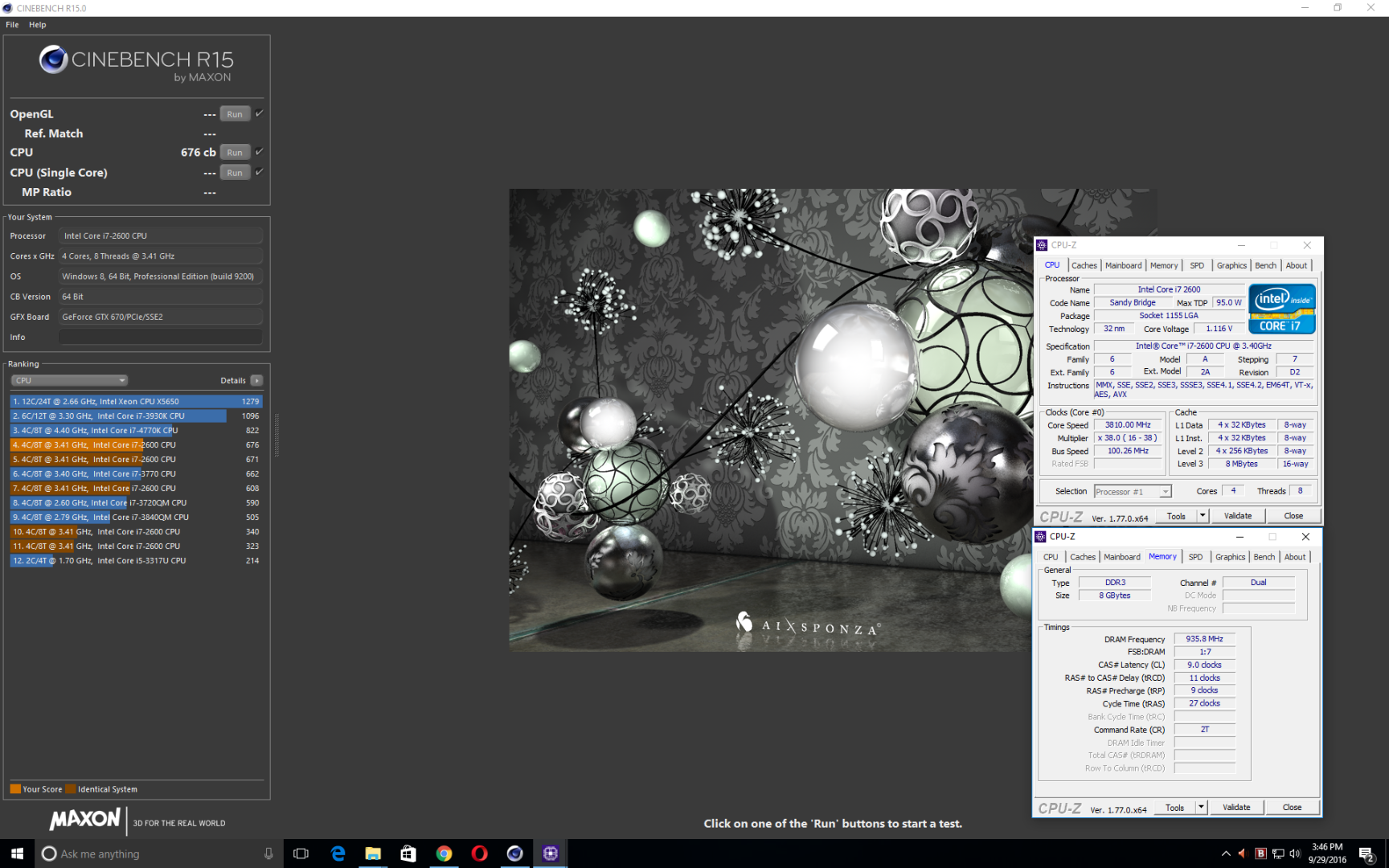Viewport: 1389px width, 868px height.
Task: Click the Info input field
Action: [x=161, y=337]
